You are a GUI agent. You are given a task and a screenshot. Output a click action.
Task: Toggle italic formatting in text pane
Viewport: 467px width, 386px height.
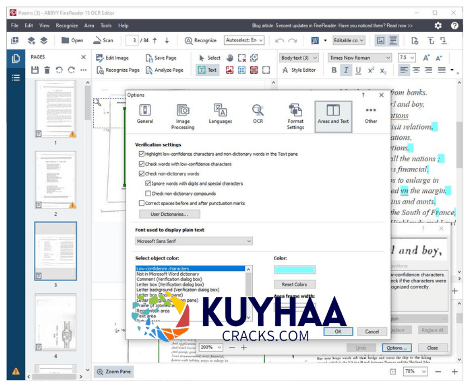tap(346, 70)
